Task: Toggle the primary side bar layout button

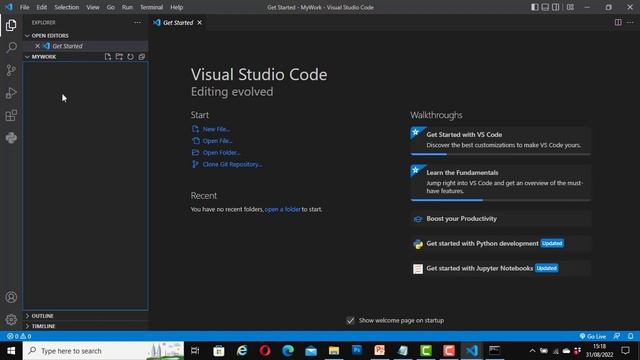Action: click(534, 7)
